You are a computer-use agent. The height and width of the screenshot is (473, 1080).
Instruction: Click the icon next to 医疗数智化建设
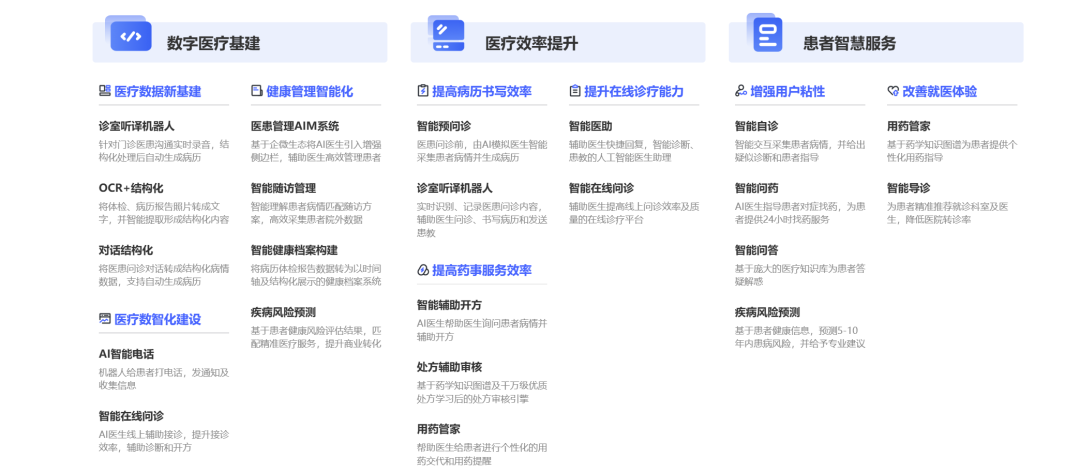pyautogui.click(x=104, y=319)
